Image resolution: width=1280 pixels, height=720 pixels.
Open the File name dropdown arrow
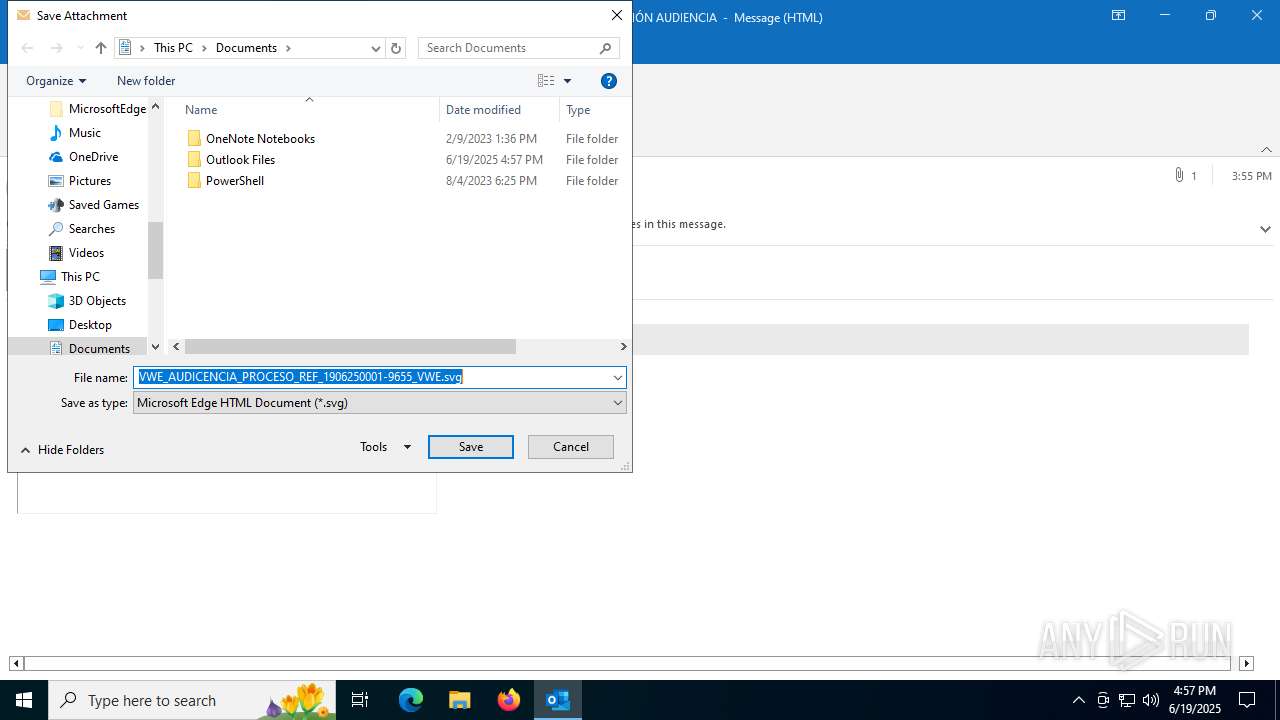(x=618, y=377)
